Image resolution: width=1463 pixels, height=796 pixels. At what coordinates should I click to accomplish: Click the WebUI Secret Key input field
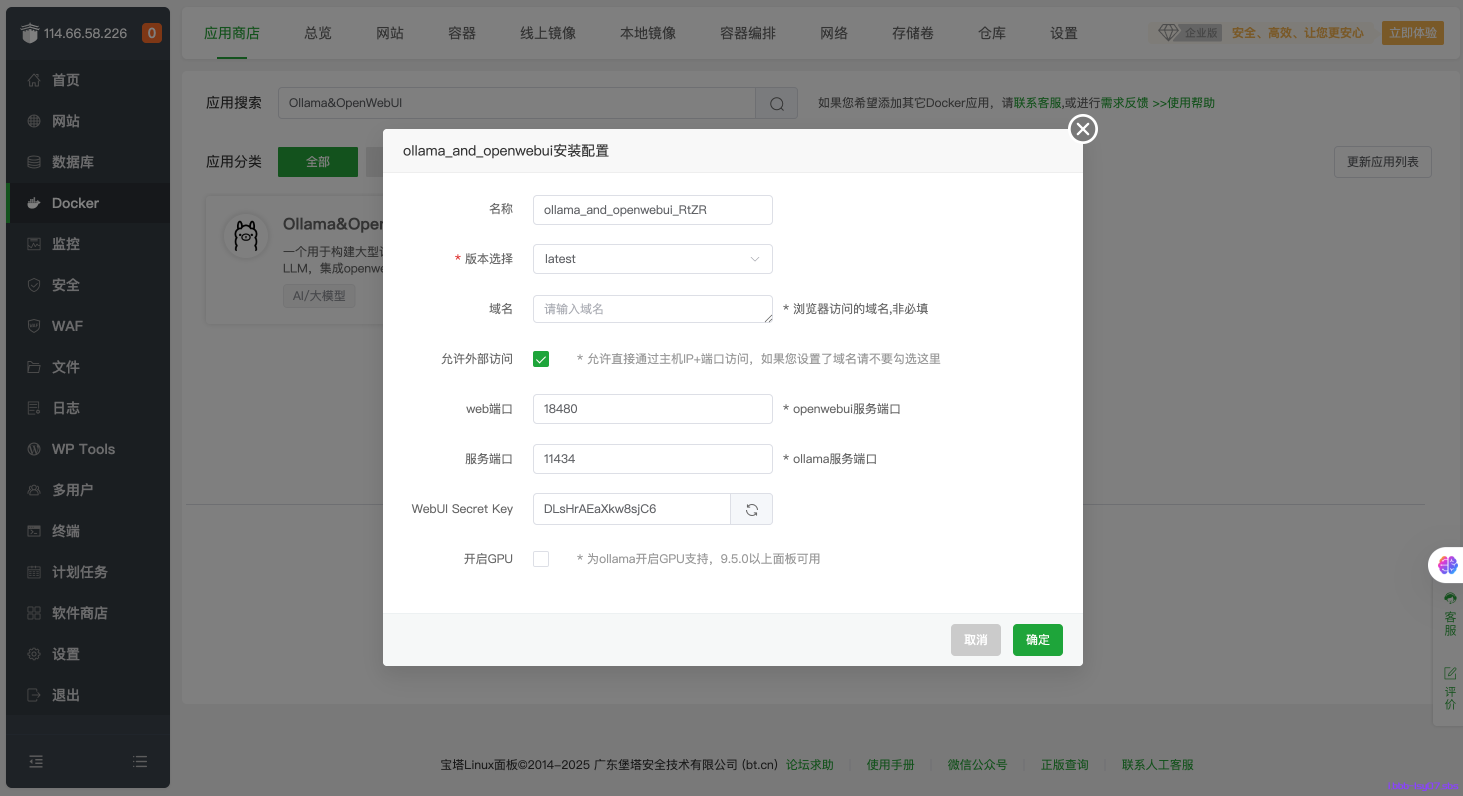pos(632,509)
